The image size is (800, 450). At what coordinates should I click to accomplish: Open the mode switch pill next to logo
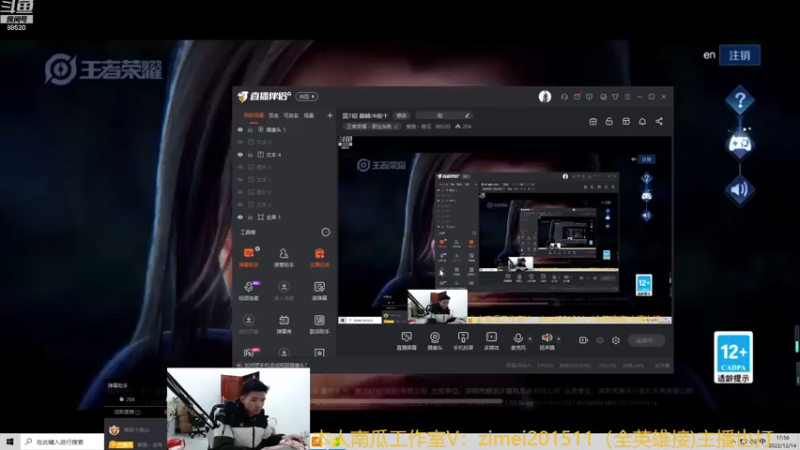pos(307,96)
